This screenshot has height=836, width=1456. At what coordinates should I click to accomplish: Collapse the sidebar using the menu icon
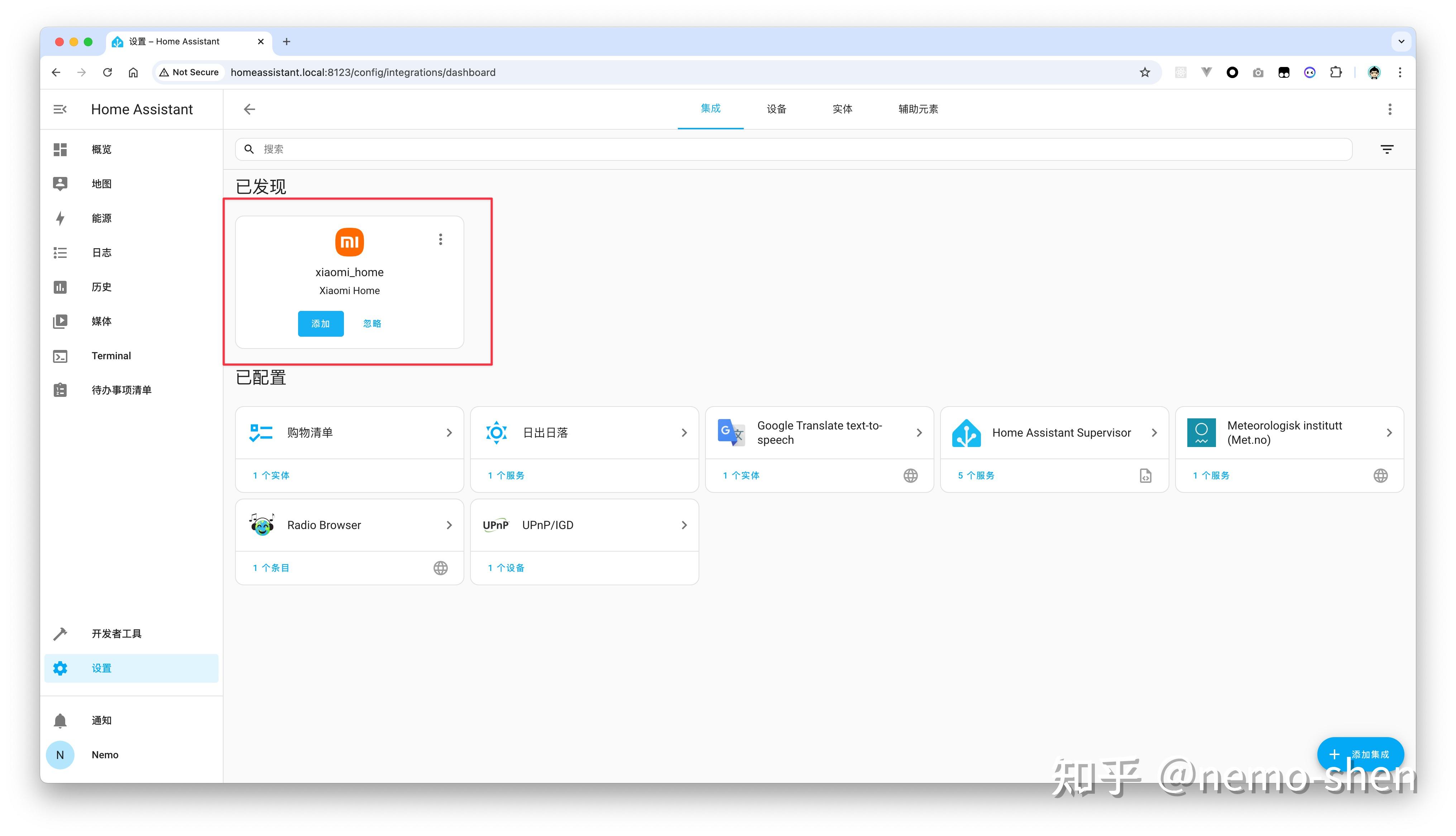click(x=60, y=109)
